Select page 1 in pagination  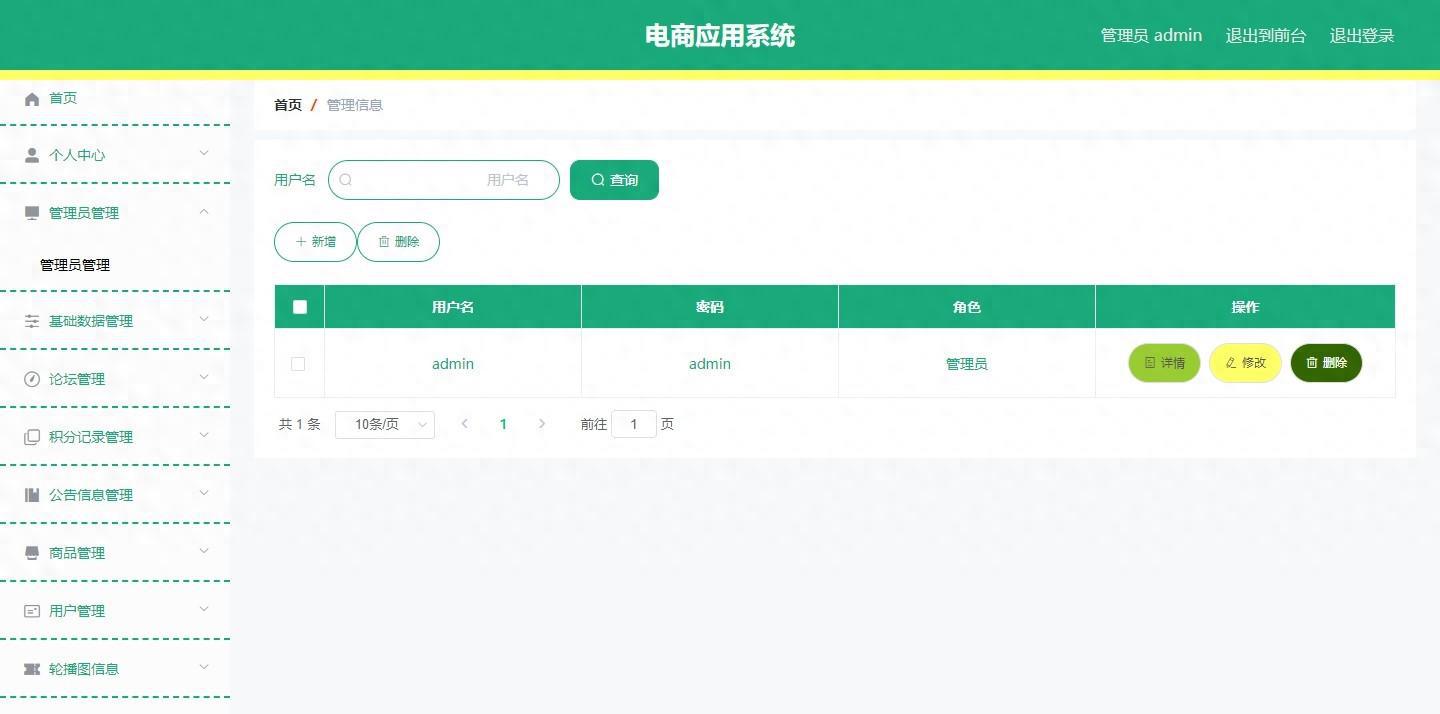click(x=503, y=424)
